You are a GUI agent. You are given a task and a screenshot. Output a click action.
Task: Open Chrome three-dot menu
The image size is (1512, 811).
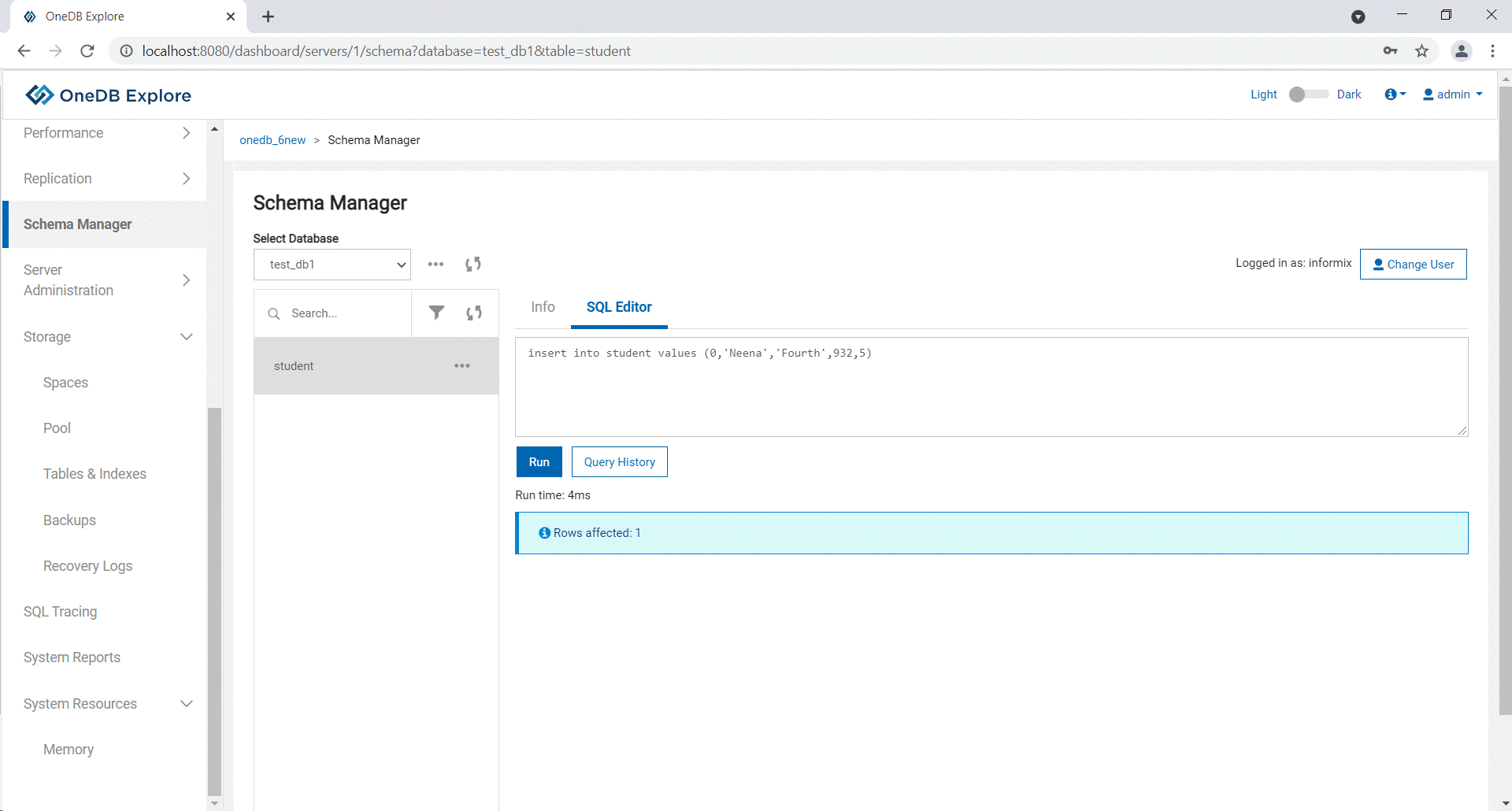pyautogui.click(x=1492, y=51)
